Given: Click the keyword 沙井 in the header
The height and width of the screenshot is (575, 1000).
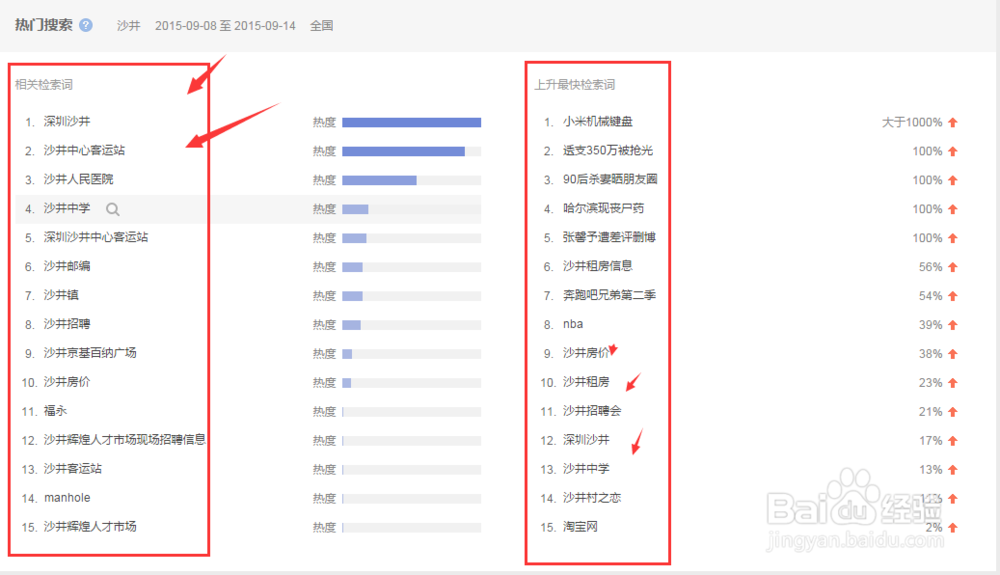Looking at the screenshot, I should [x=128, y=25].
